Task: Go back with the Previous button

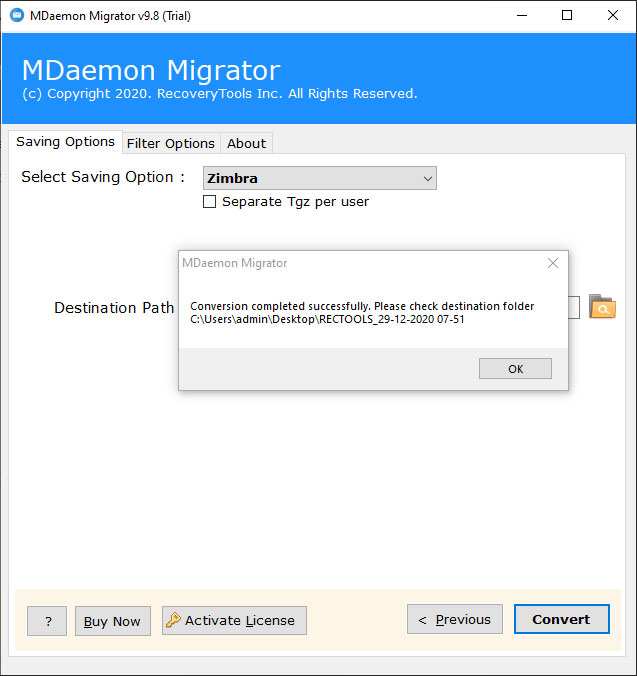Action: pos(455,619)
